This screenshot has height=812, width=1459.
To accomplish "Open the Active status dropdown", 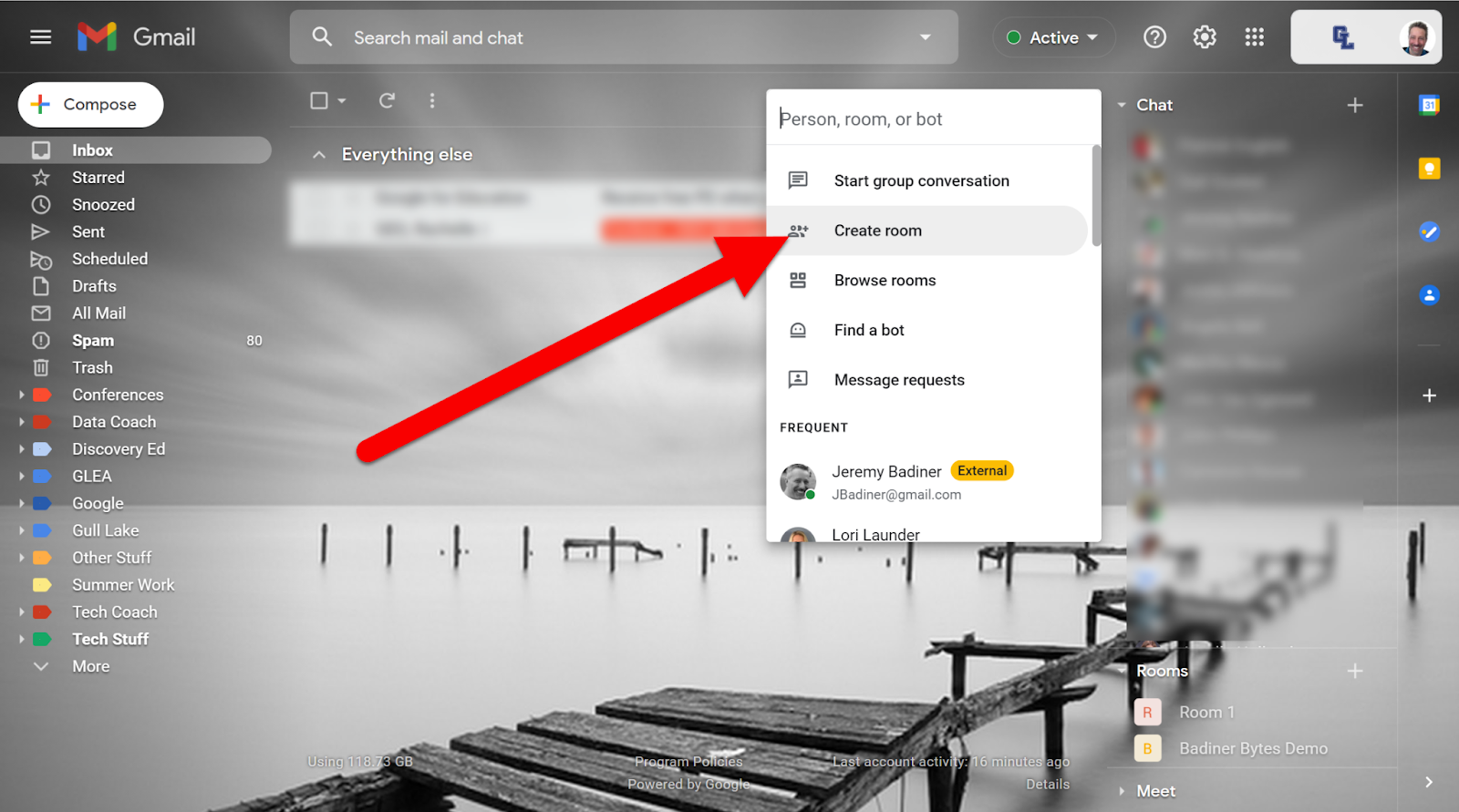I will (1053, 37).
